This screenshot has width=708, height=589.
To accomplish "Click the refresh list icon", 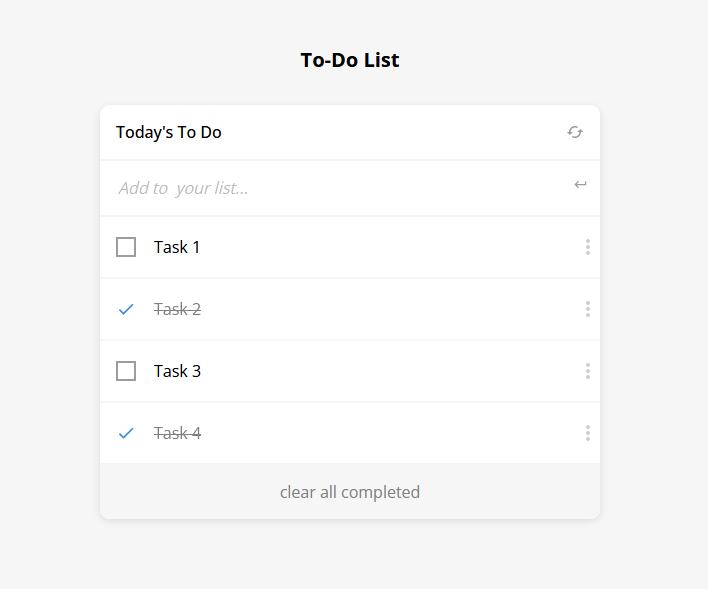I will click(575, 132).
